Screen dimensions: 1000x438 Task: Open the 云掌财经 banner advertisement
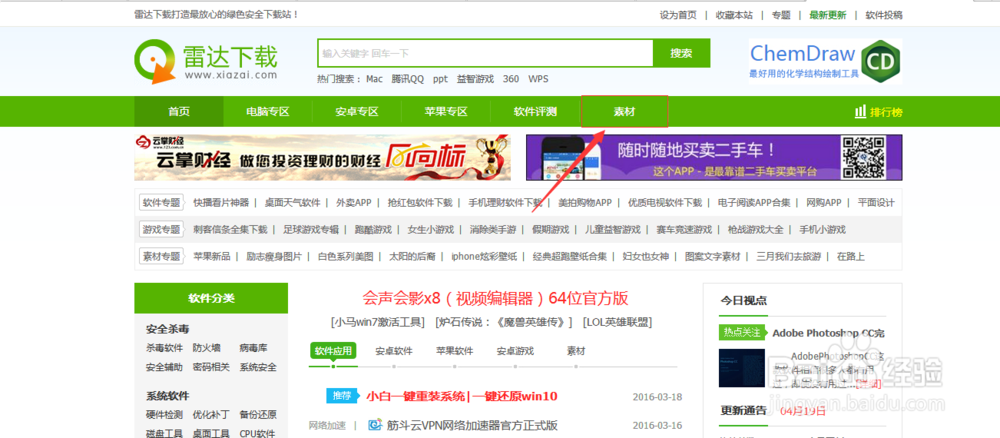(x=322, y=157)
